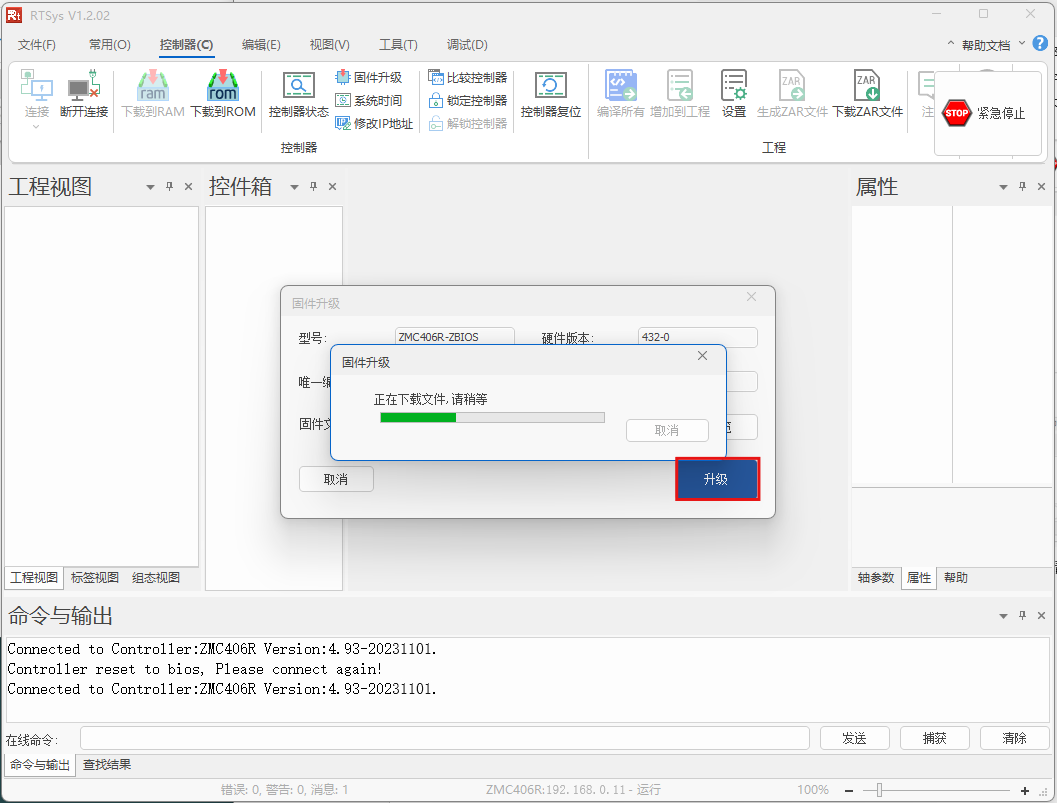Switch to 组态视图 tab
1057x803 pixels.
156,578
